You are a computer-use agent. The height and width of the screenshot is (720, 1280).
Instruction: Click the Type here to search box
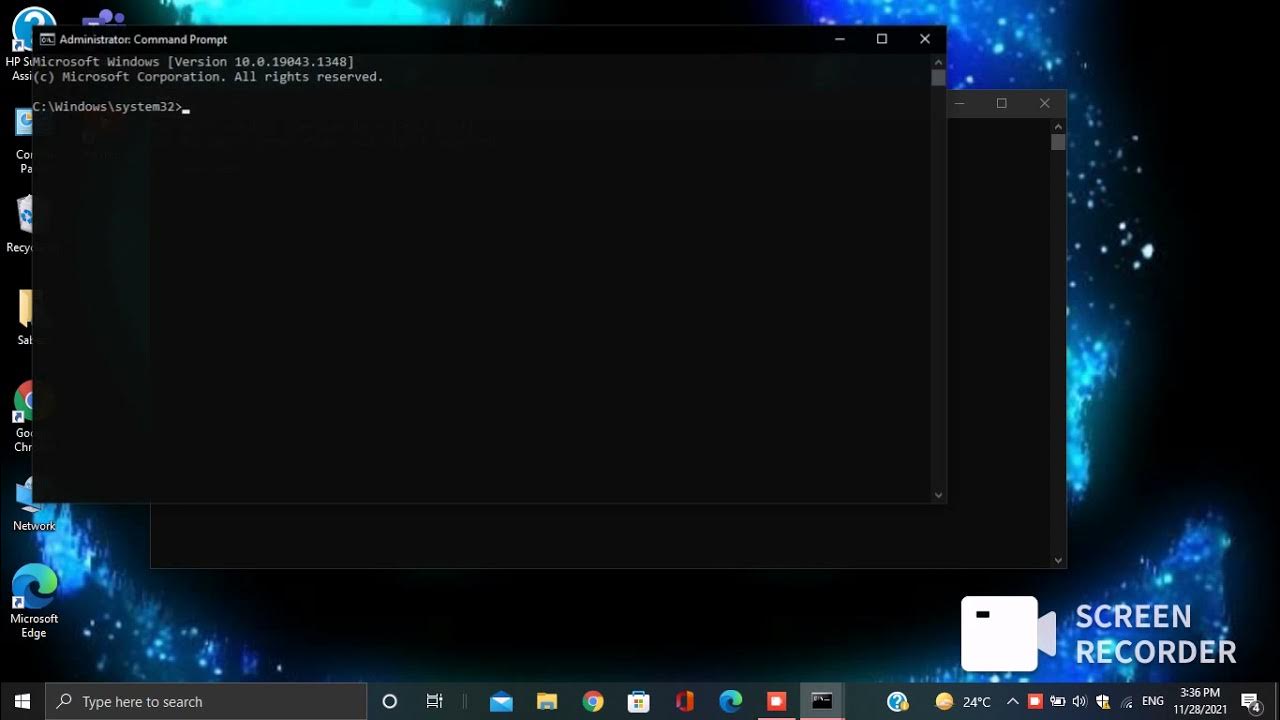point(207,702)
